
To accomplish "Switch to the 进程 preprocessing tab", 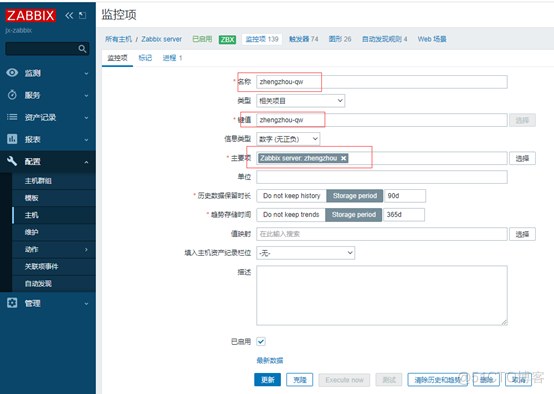I will (x=172, y=58).
